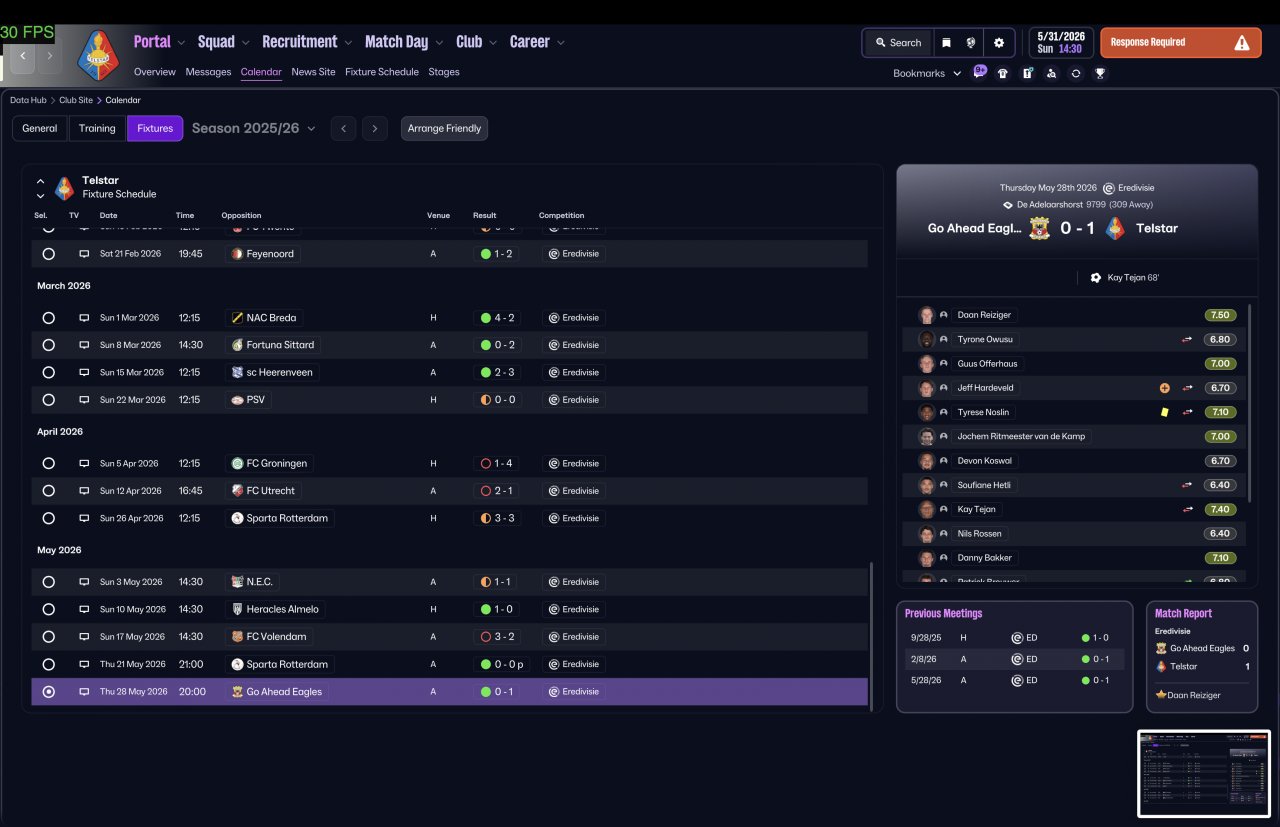Open the shirt bookmark icon

click(x=1003, y=73)
